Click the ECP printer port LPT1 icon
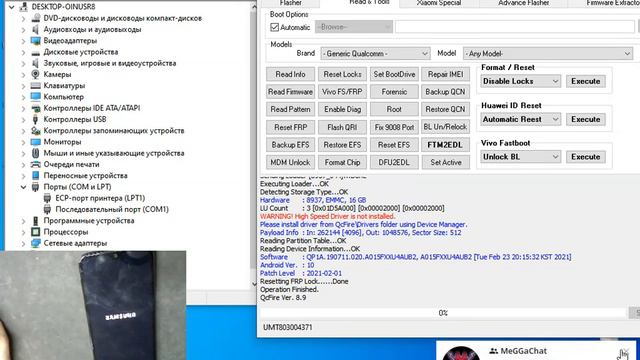This screenshot has height=360, width=640. pos(47,198)
